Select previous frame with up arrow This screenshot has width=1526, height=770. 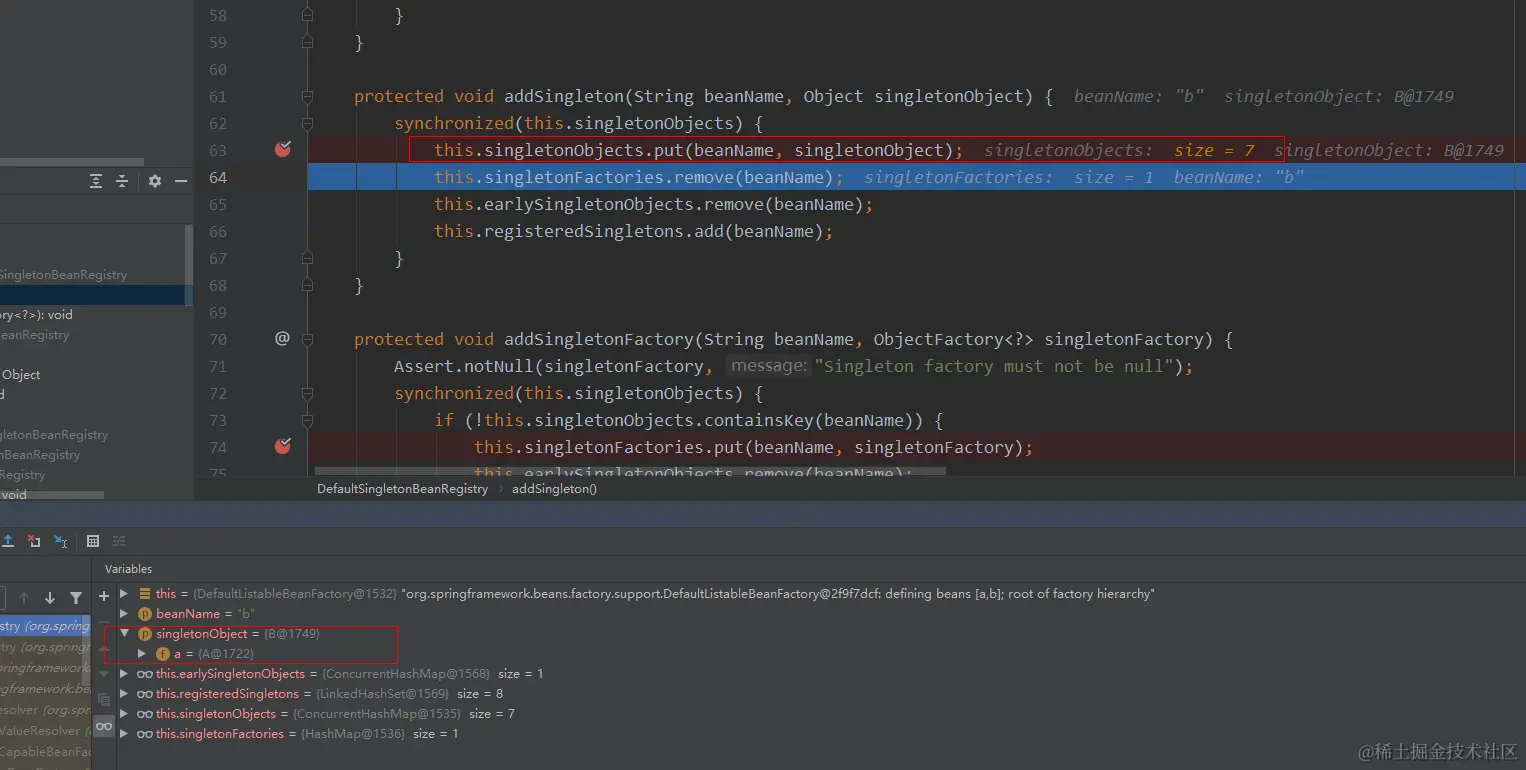(25, 598)
